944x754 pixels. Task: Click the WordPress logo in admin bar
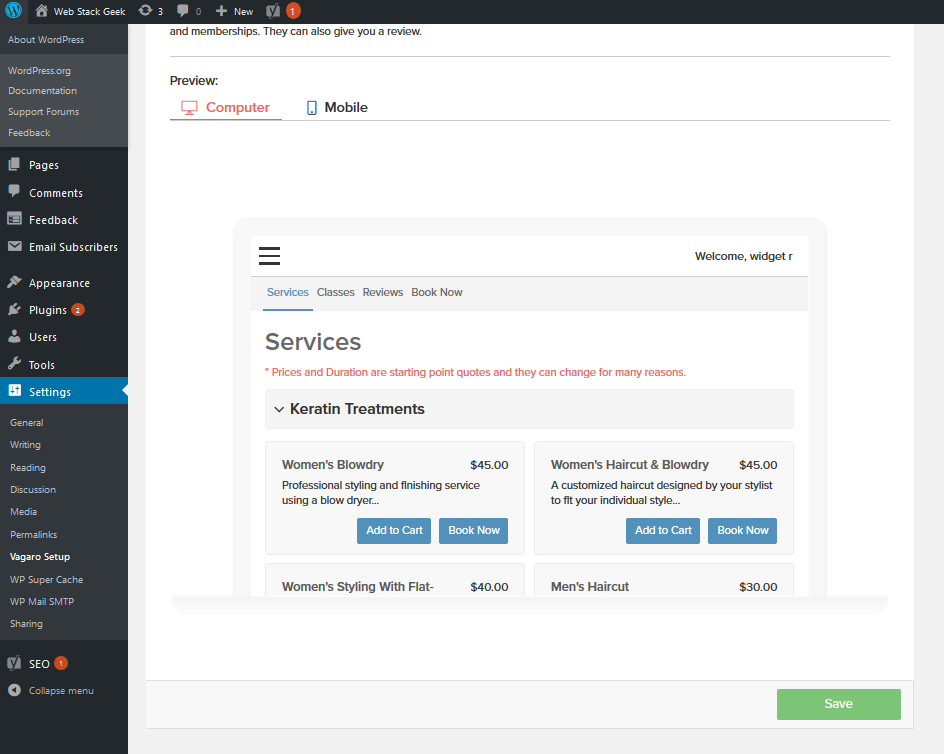pos(14,12)
